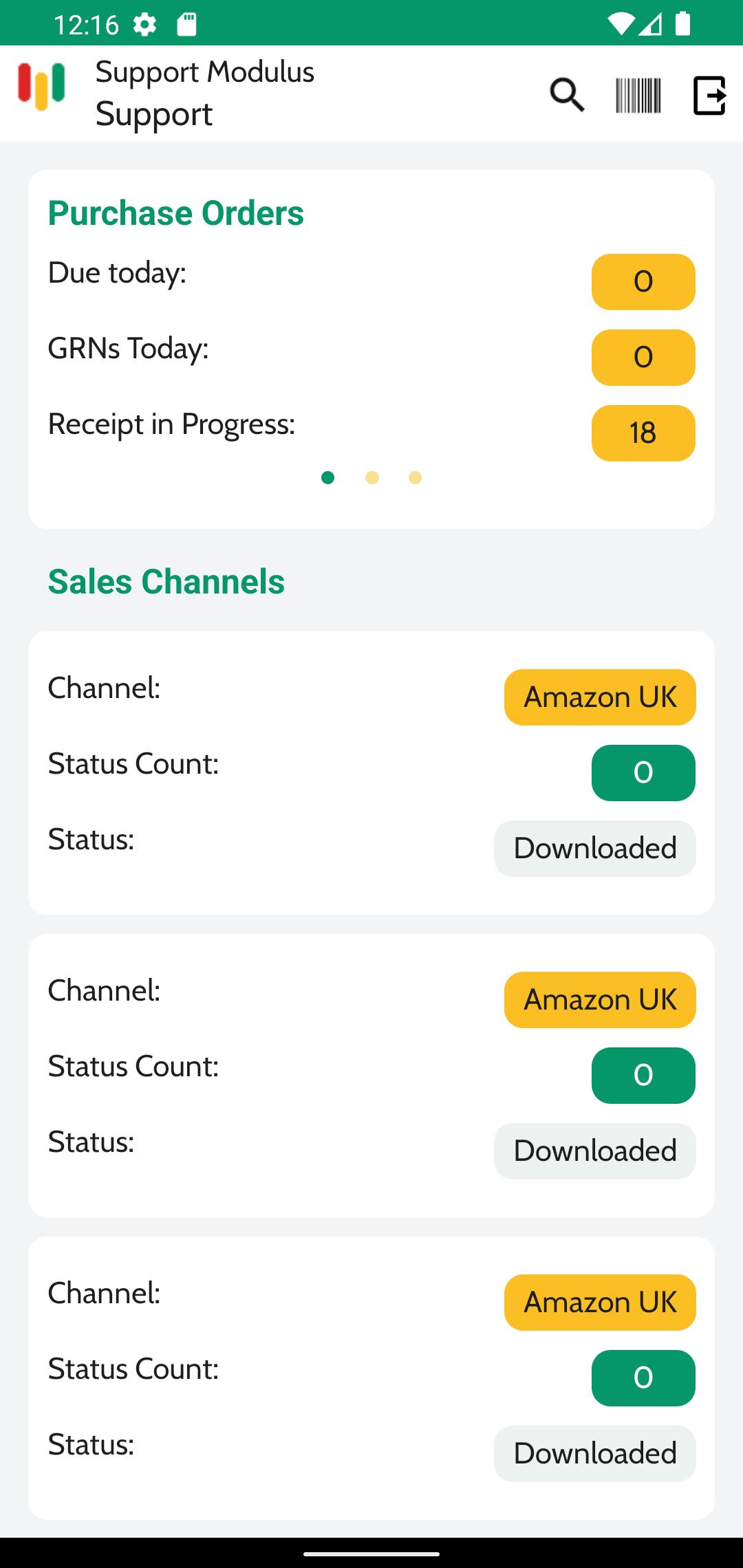The height and width of the screenshot is (1568, 743).
Task: Tap first channel's Downloaded status
Action: pyautogui.click(x=595, y=849)
